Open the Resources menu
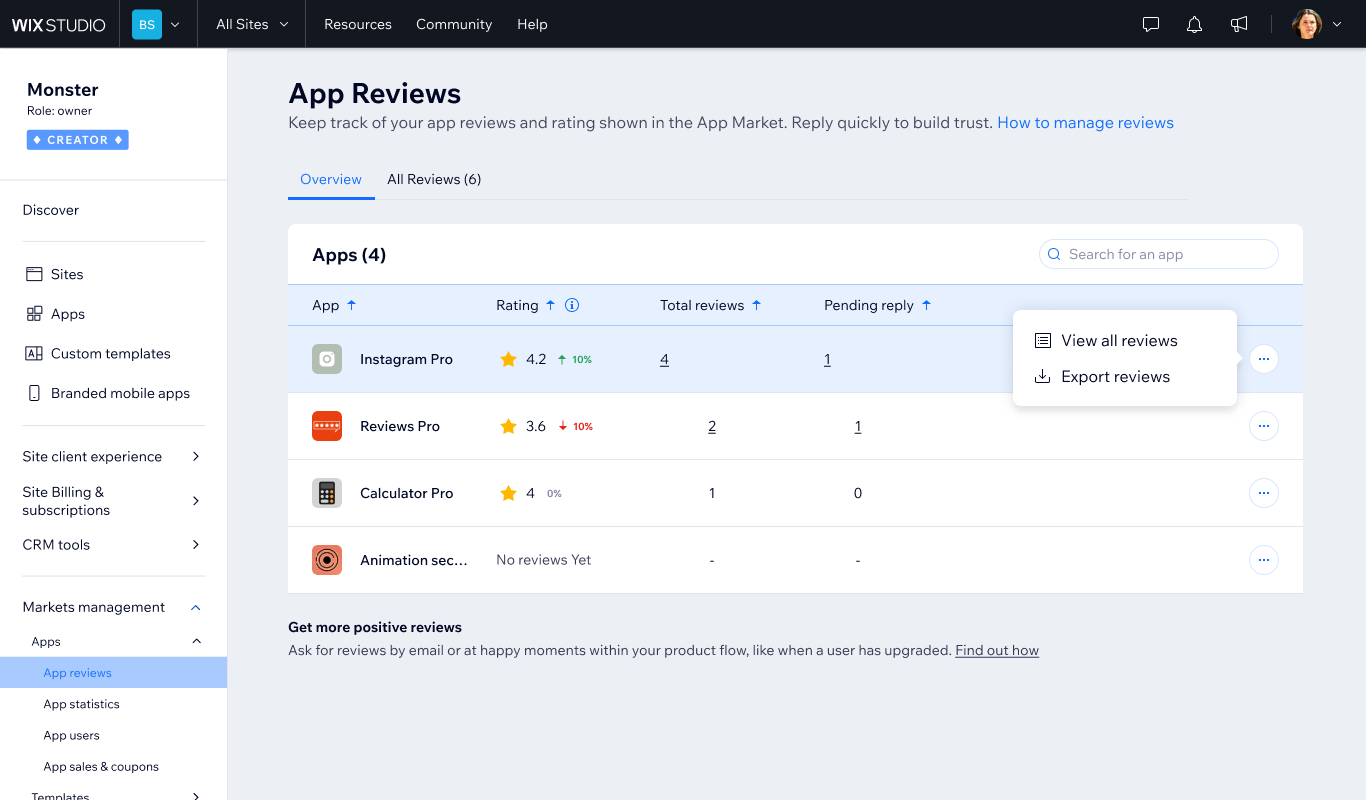Image resolution: width=1366 pixels, height=800 pixels. point(358,24)
